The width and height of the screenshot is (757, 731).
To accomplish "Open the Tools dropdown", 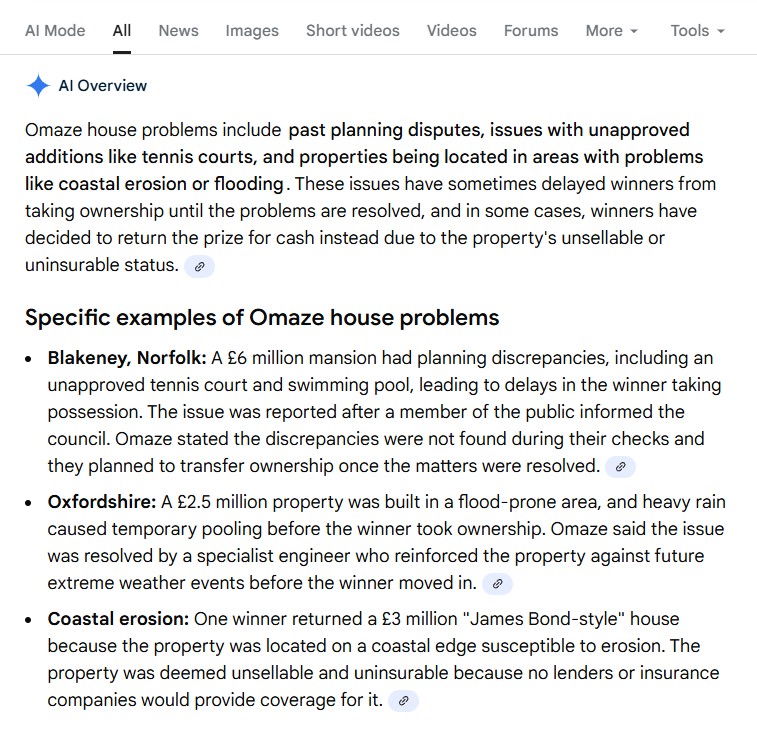I will (697, 30).
